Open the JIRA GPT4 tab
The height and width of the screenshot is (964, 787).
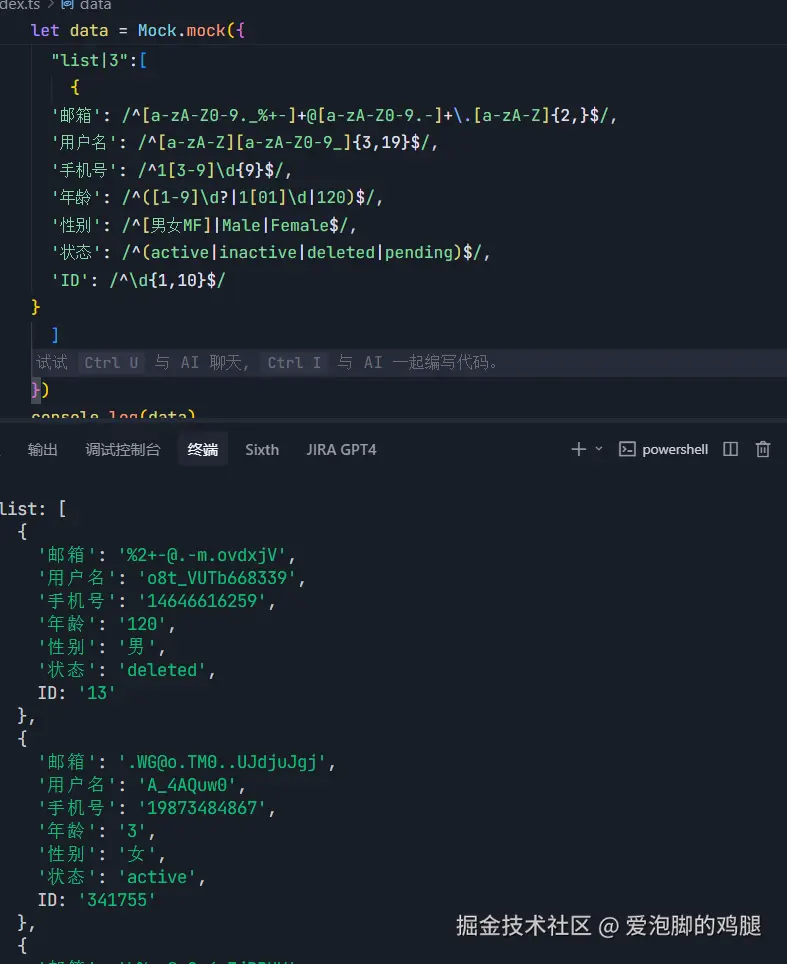click(341, 450)
